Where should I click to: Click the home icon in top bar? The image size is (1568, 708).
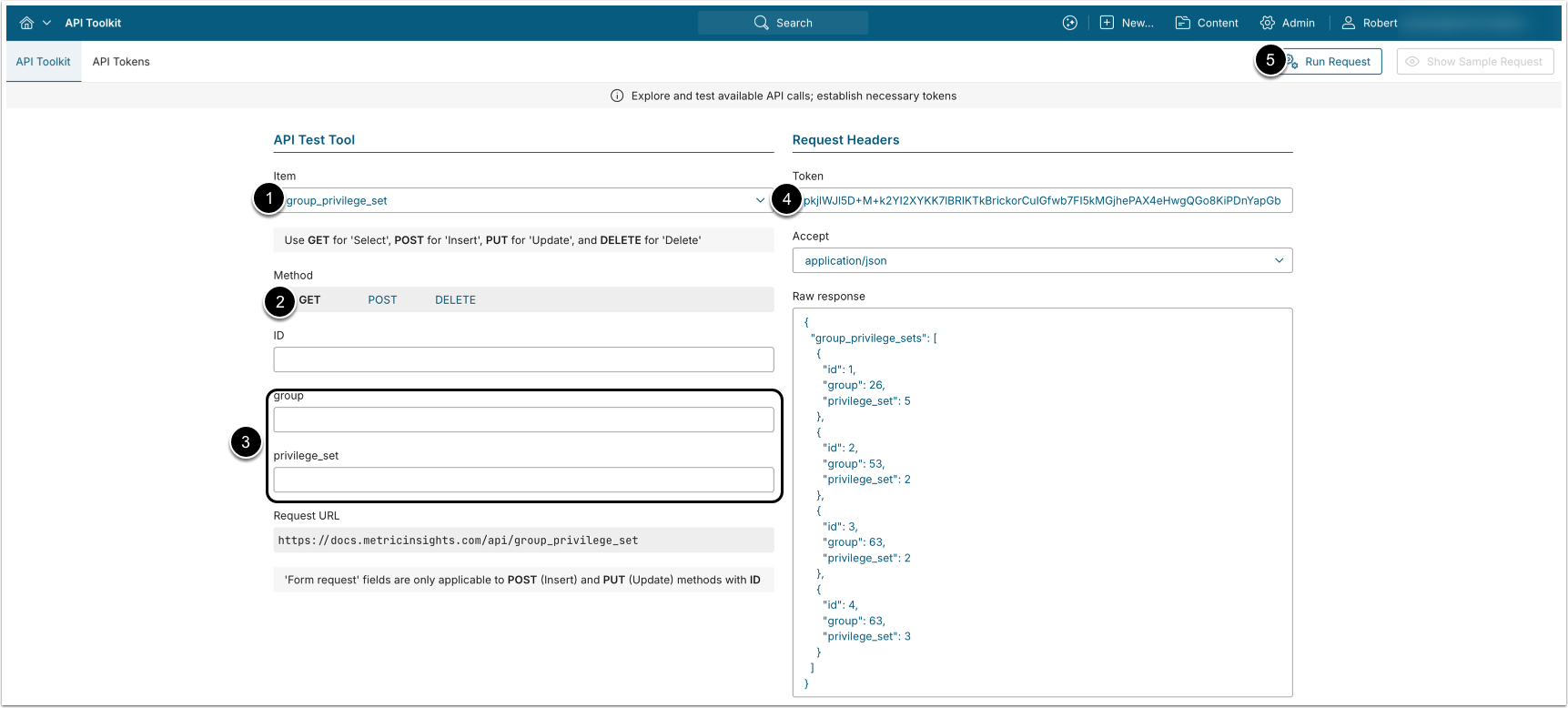26,23
